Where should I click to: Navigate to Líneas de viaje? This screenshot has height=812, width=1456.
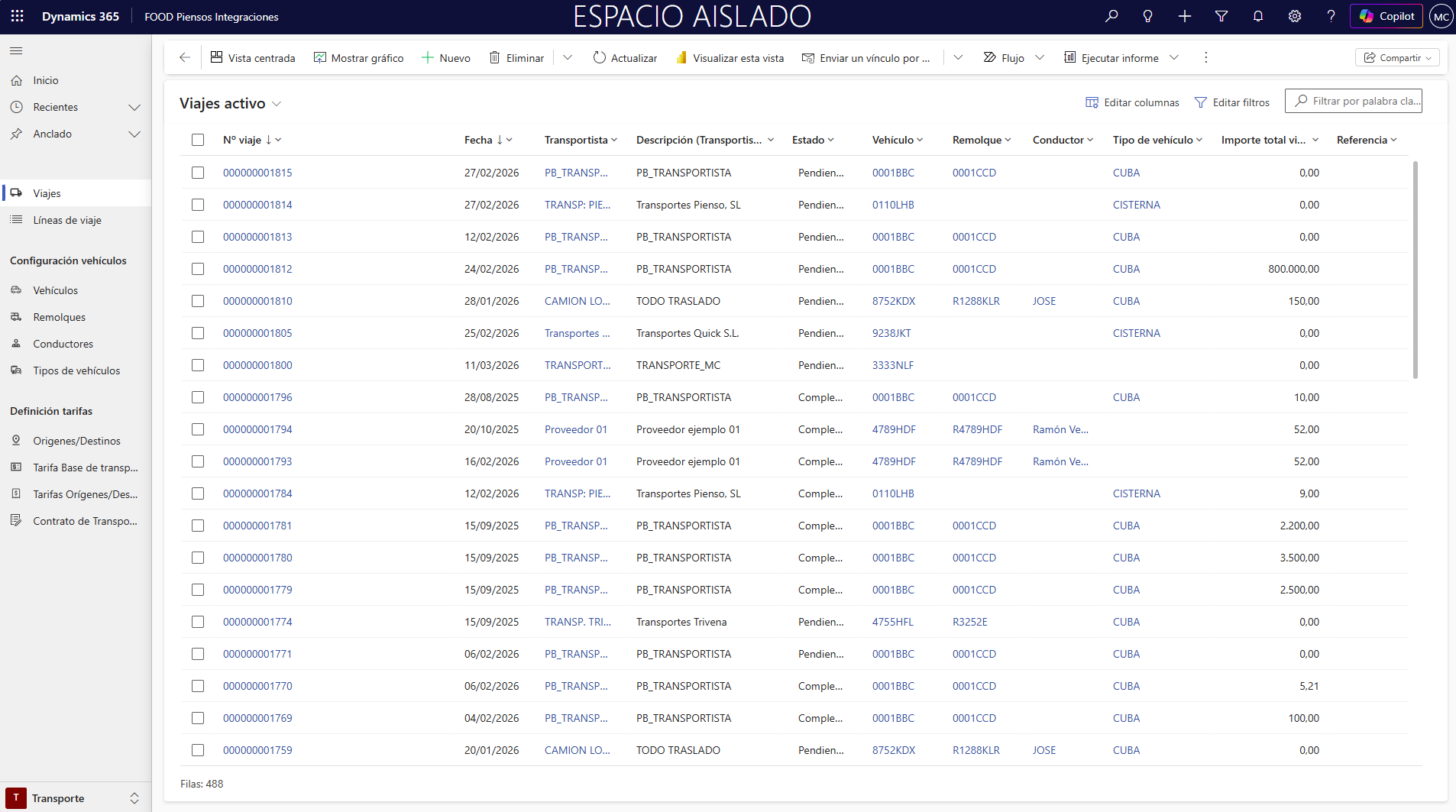pyautogui.click(x=67, y=220)
